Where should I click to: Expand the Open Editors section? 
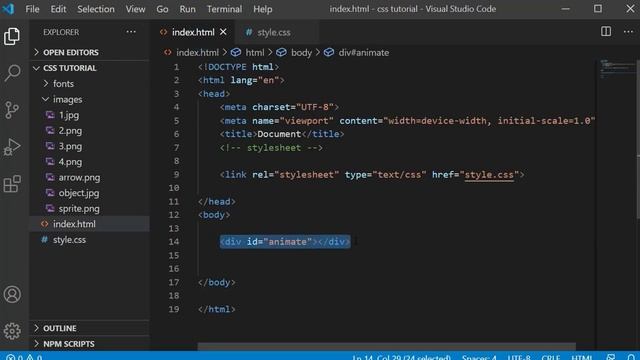pos(89,52)
